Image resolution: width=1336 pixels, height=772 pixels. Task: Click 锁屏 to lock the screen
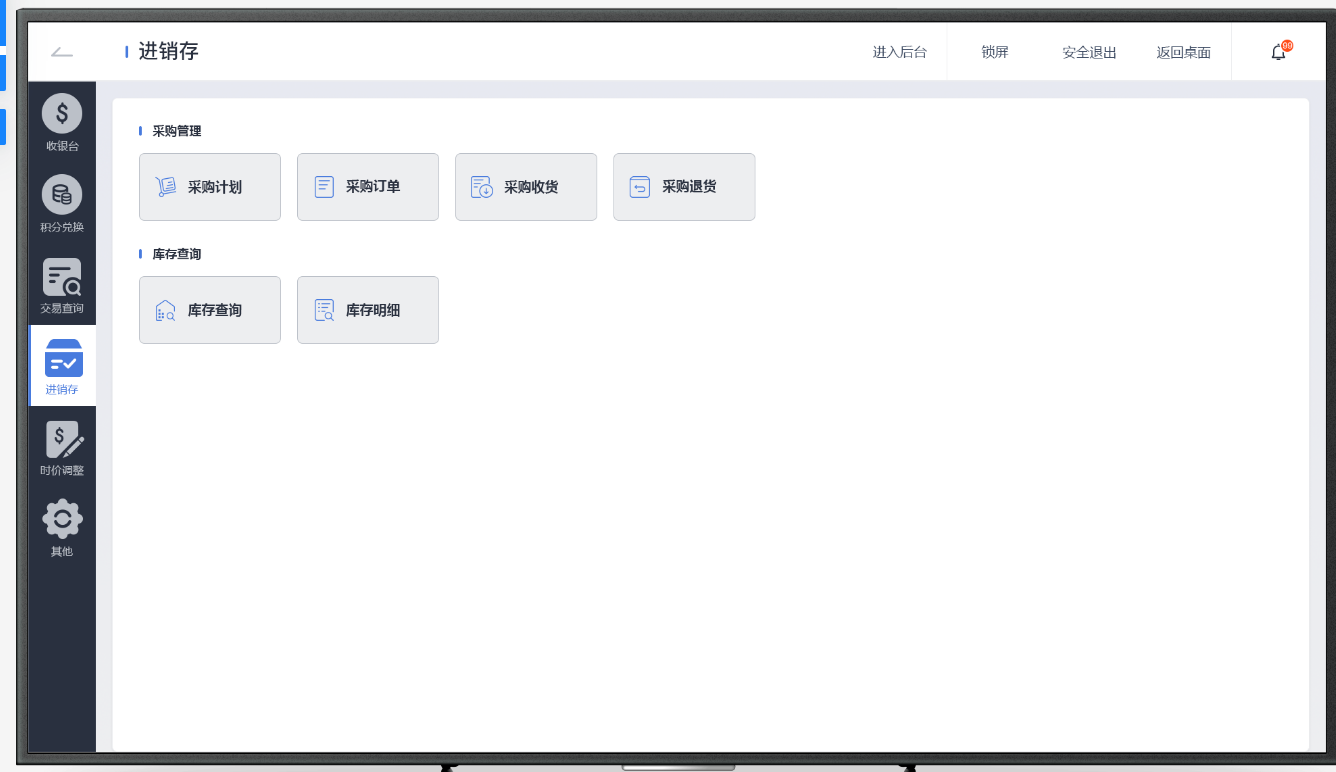[995, 52]
